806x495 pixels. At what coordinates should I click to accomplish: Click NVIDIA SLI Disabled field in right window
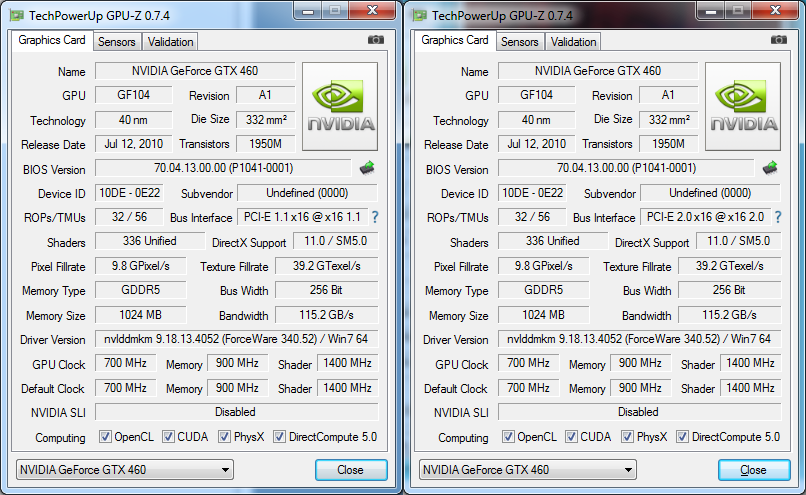click(x=639, y=412)
